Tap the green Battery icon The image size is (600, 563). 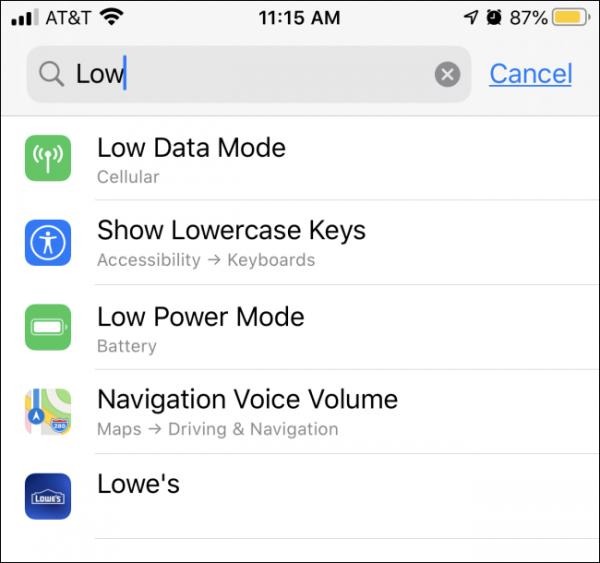[48, 327]
